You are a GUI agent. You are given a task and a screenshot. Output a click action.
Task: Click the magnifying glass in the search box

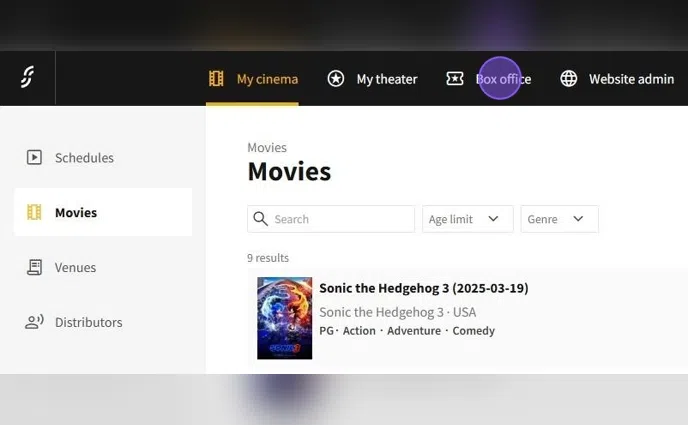pos(261,219)
